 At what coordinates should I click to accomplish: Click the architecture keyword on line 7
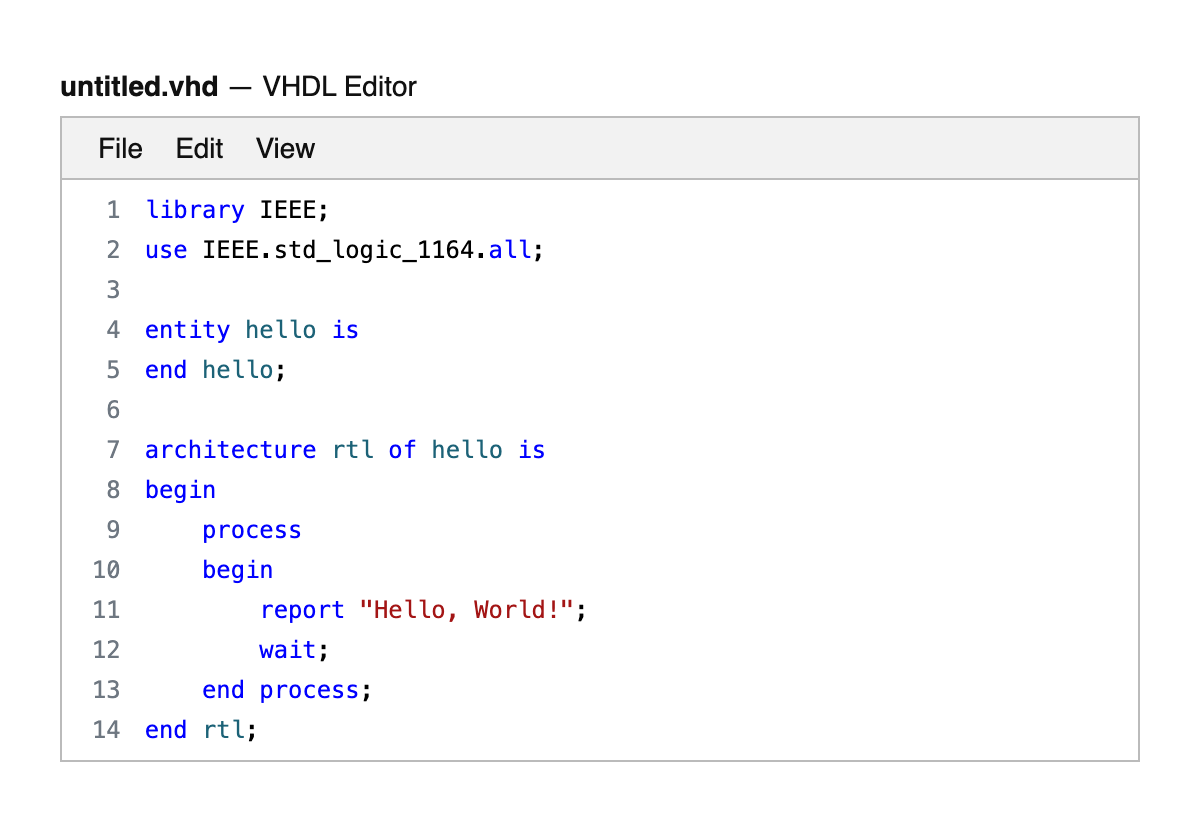(x=230, y=449)
